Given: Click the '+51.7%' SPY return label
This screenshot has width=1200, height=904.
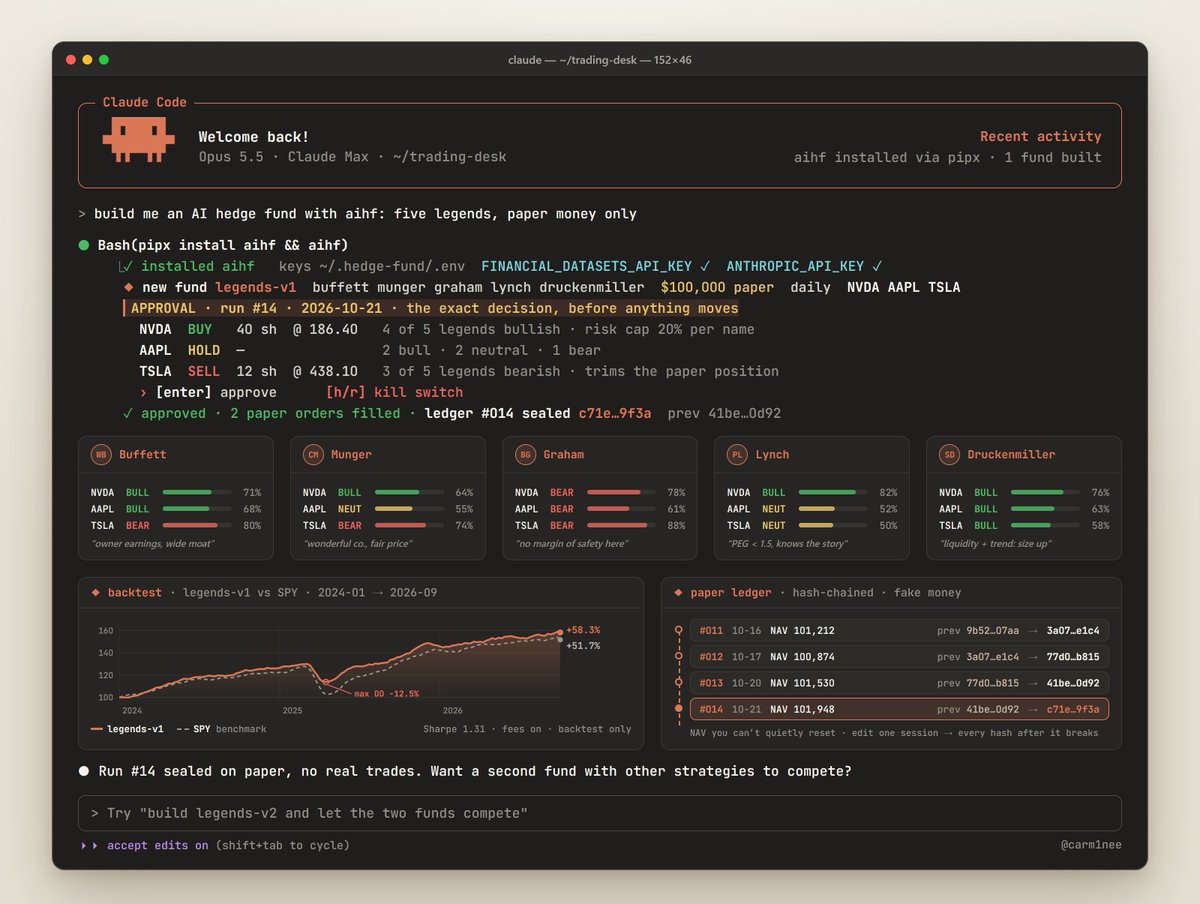Looking at the screenshot, I should [x=583, y=646].
